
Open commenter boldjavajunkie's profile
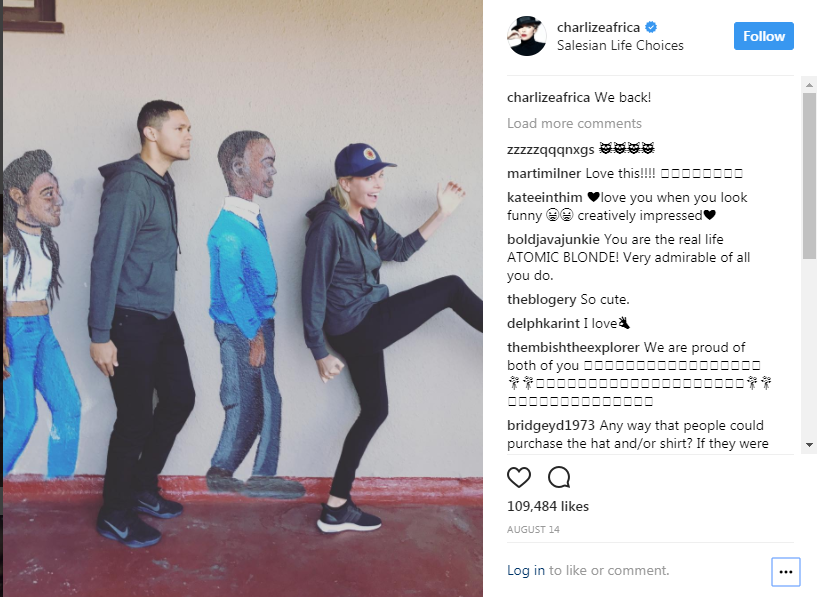[x=553, y=240]
